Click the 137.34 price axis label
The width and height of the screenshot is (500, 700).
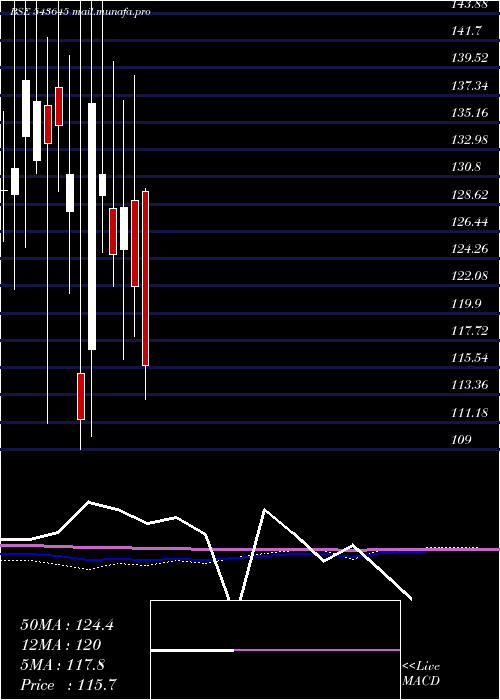click(470, 85)
